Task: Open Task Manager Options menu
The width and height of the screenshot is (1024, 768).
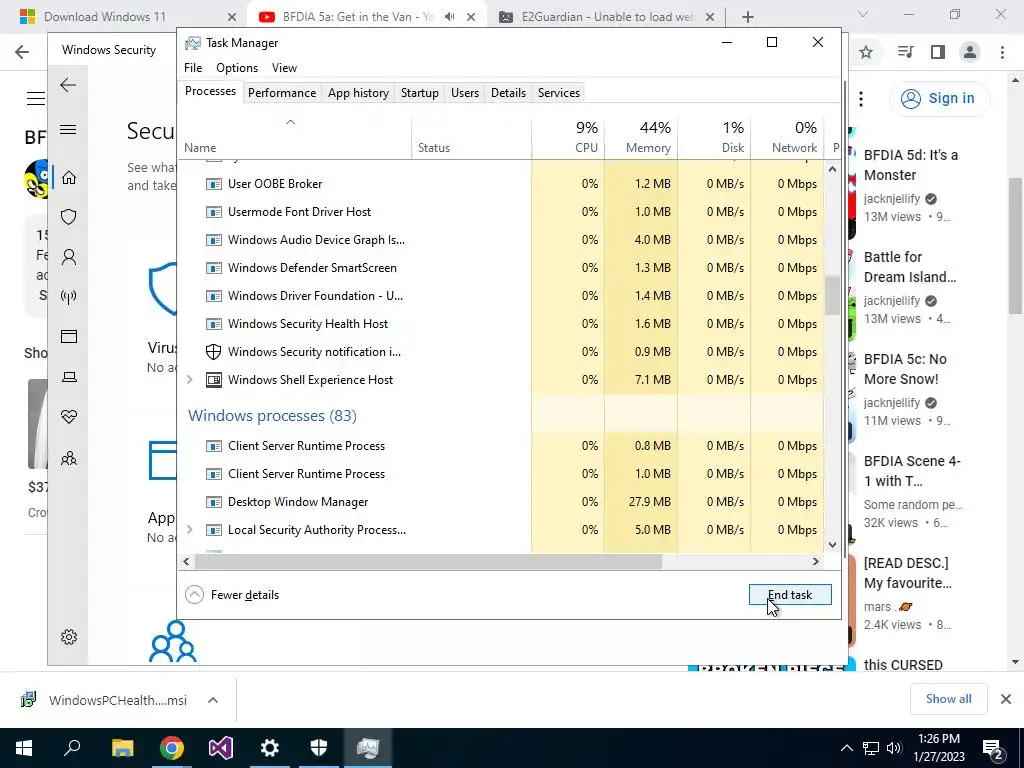Action: (237, 68)
